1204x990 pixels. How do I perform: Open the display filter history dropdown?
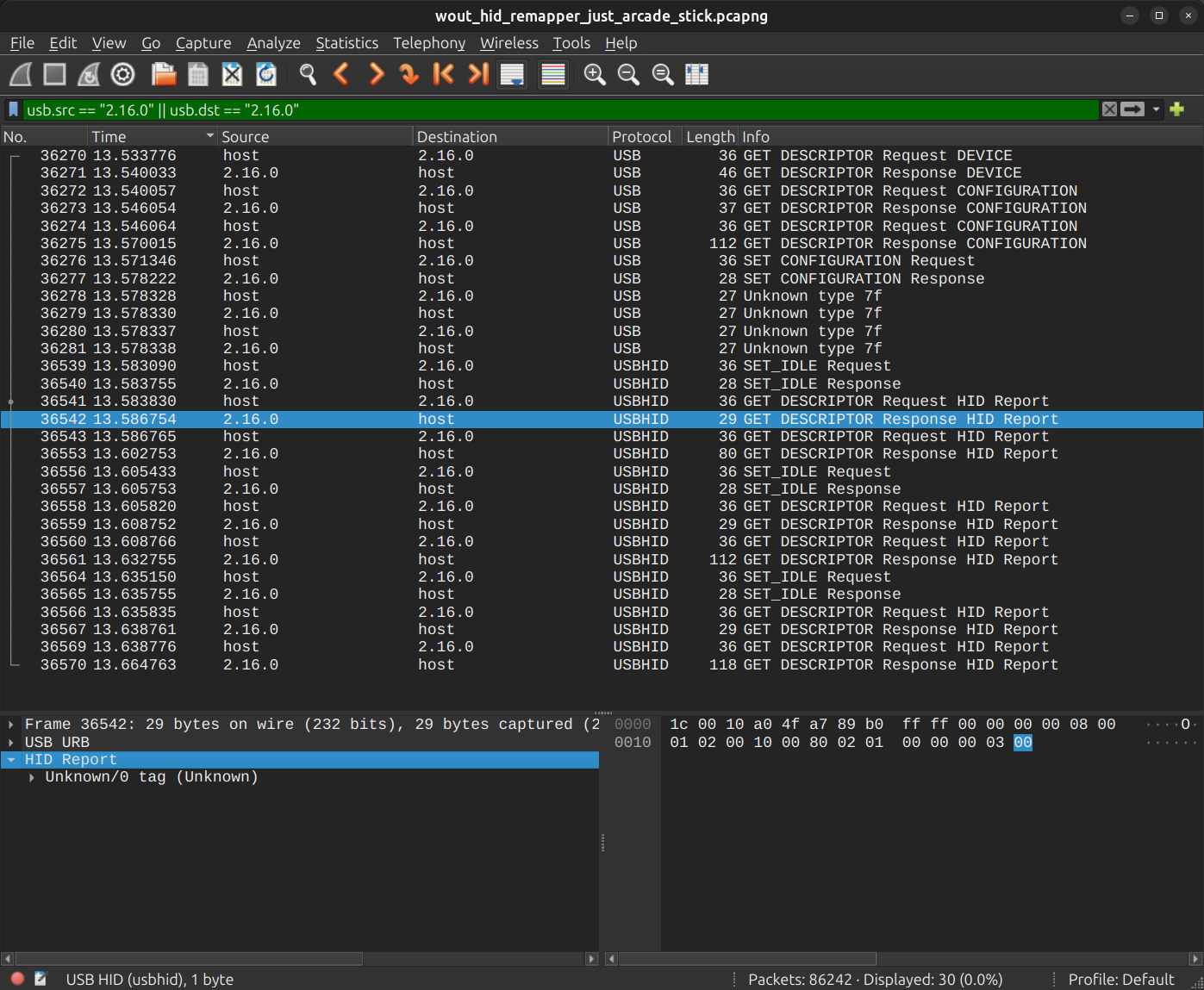(1157, 109)
